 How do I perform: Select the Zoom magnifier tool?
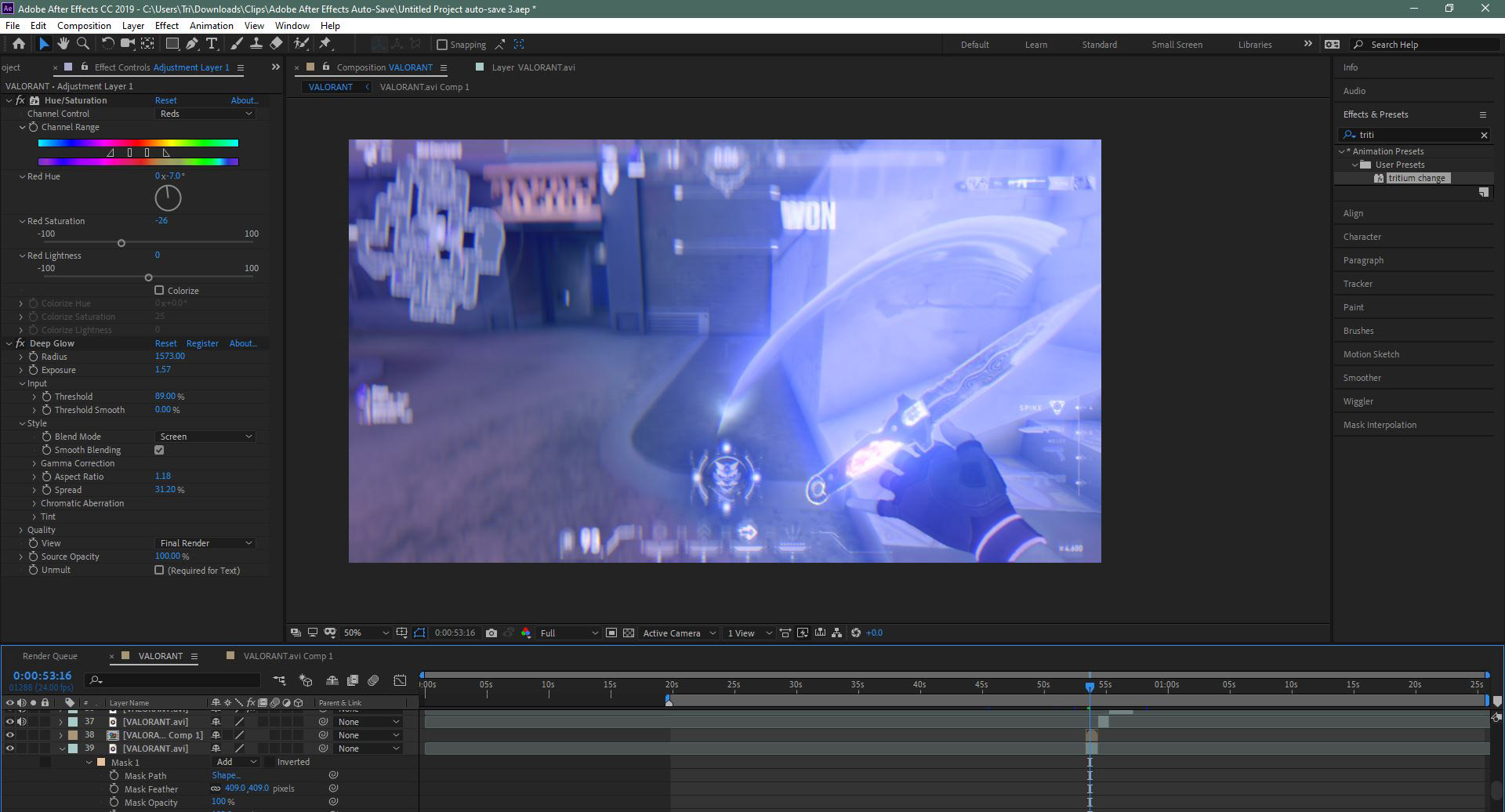point(82,44)
